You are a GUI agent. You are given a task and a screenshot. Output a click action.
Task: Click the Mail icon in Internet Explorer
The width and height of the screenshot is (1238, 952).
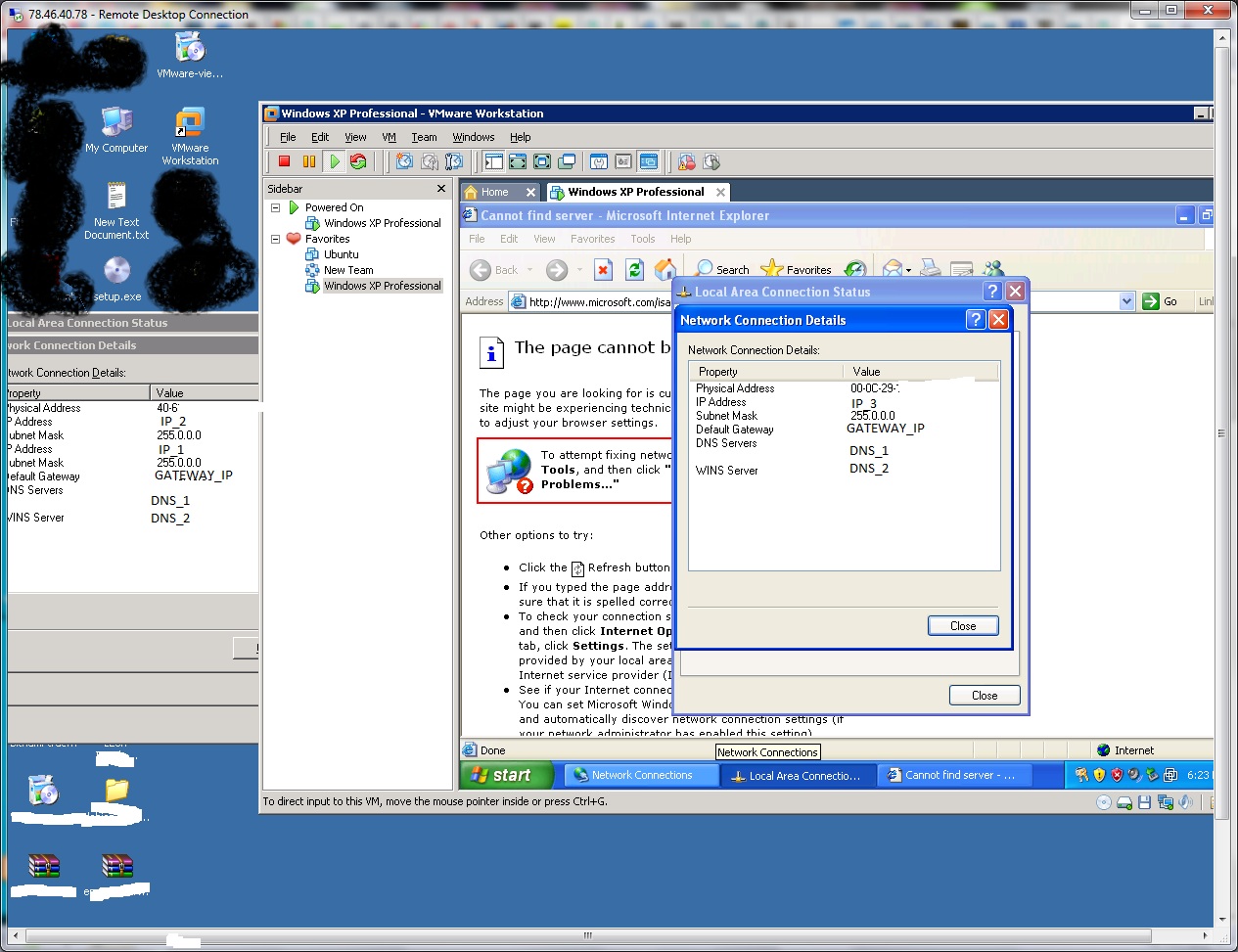(892, 270)
